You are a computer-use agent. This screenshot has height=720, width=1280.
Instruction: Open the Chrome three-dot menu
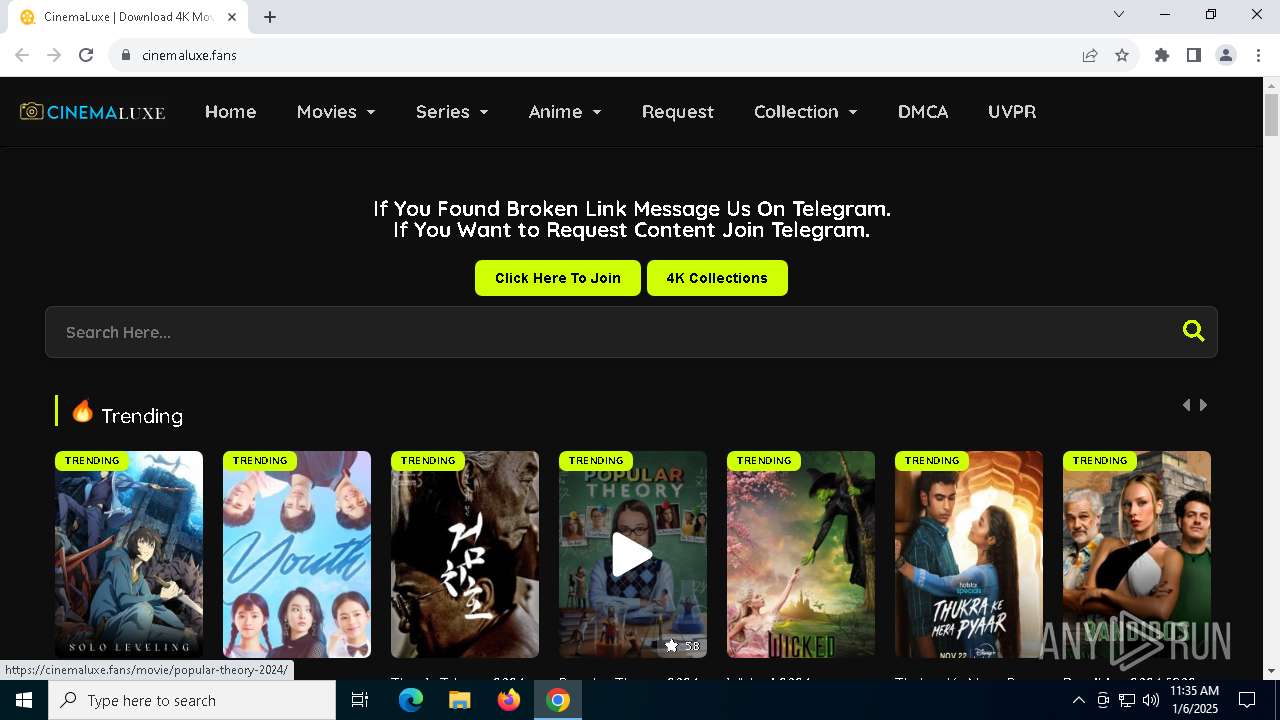point(1257,55)
